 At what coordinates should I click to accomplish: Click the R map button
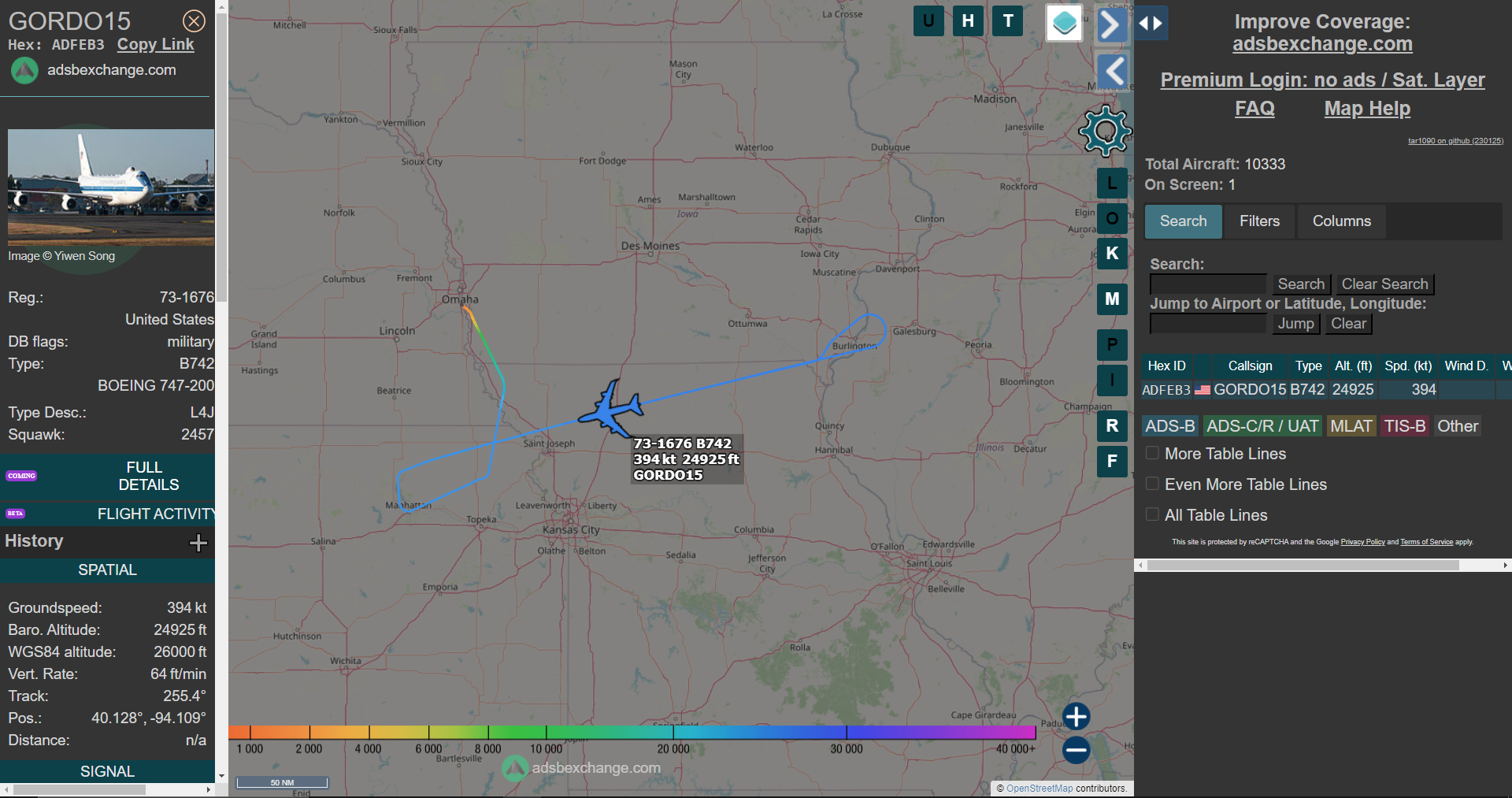click(1112, 425)
